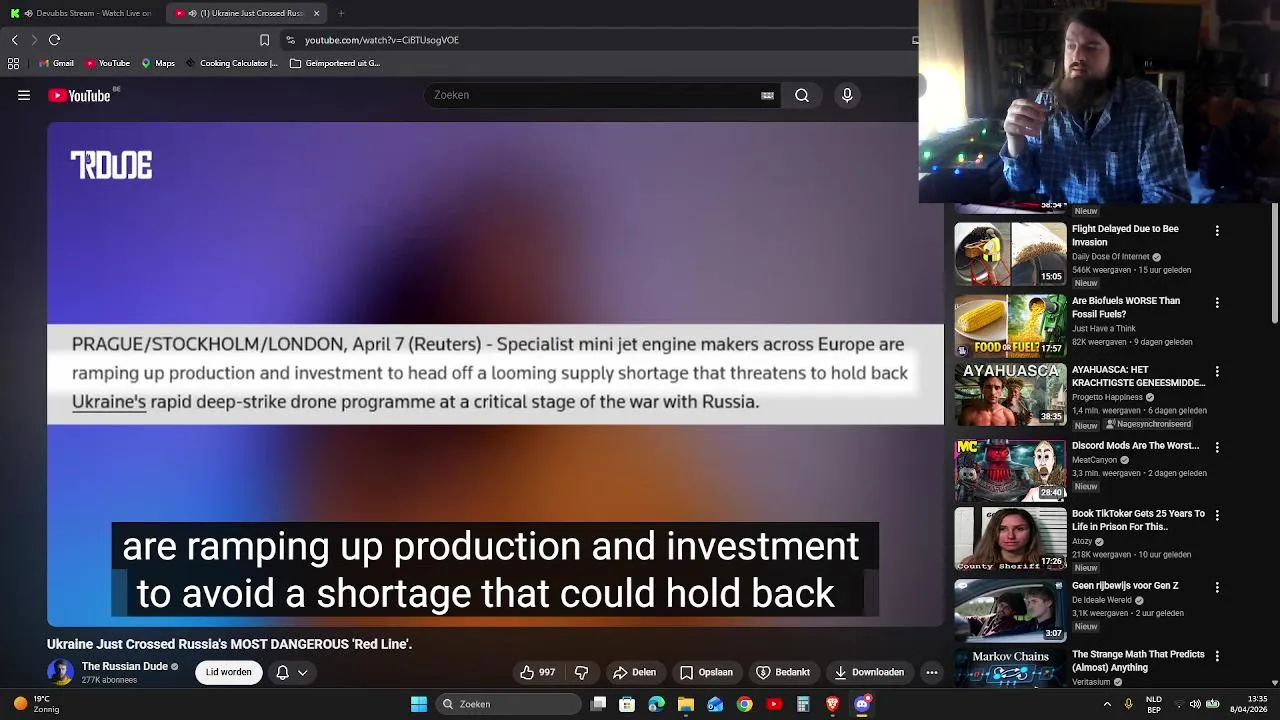The image size is (1280, 720).
Task: Bookmark this page with the bookmark icon
Action: [x=264, y=40]
